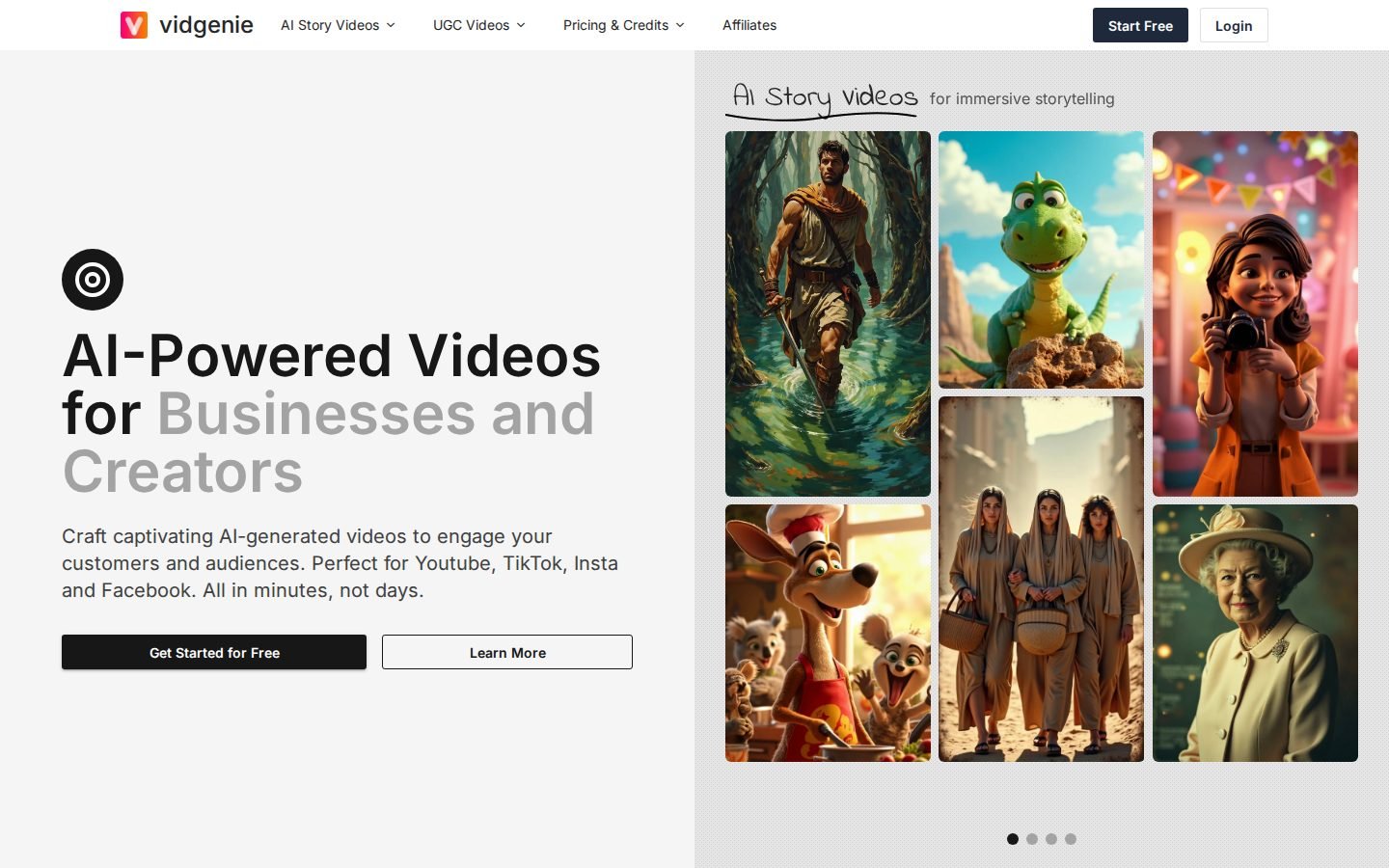The image size is (1389, 868).
Task: Open the elderly lady in hat thumbnail
Action: click(1255, 633)
